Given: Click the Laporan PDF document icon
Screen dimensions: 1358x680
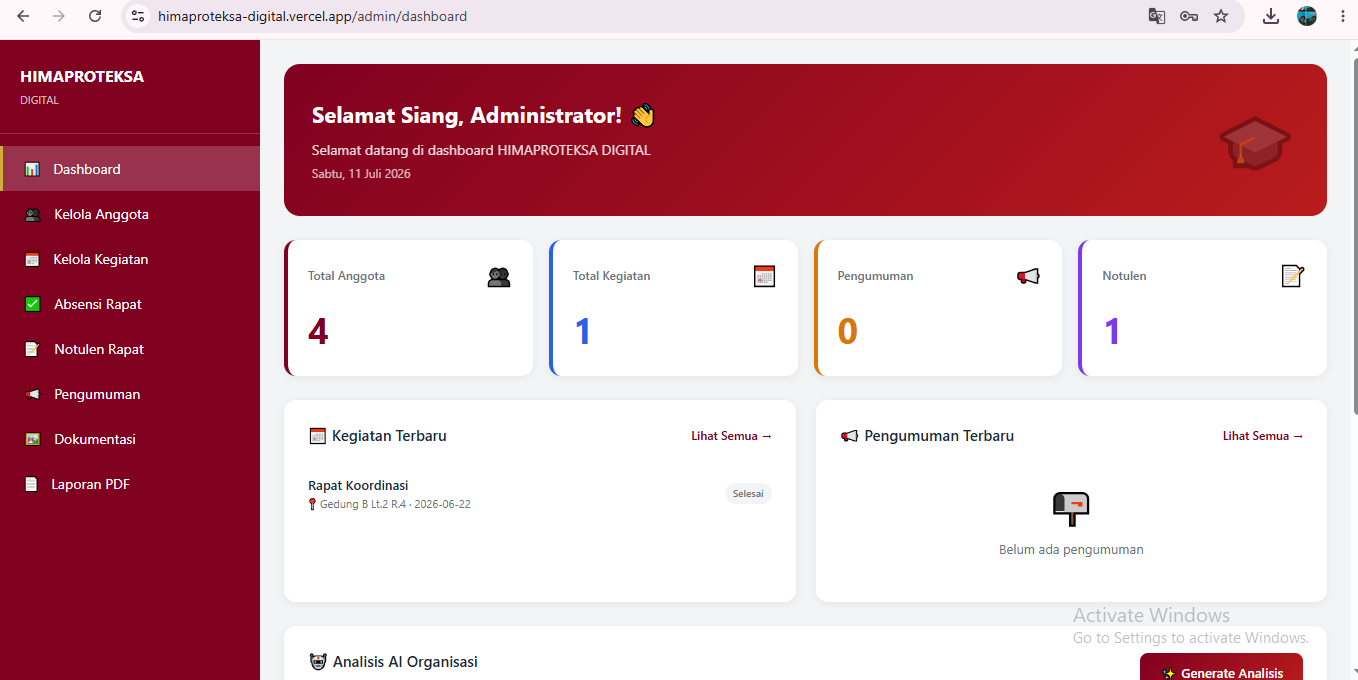Looking at the screenshot, I should pos(31,484).
